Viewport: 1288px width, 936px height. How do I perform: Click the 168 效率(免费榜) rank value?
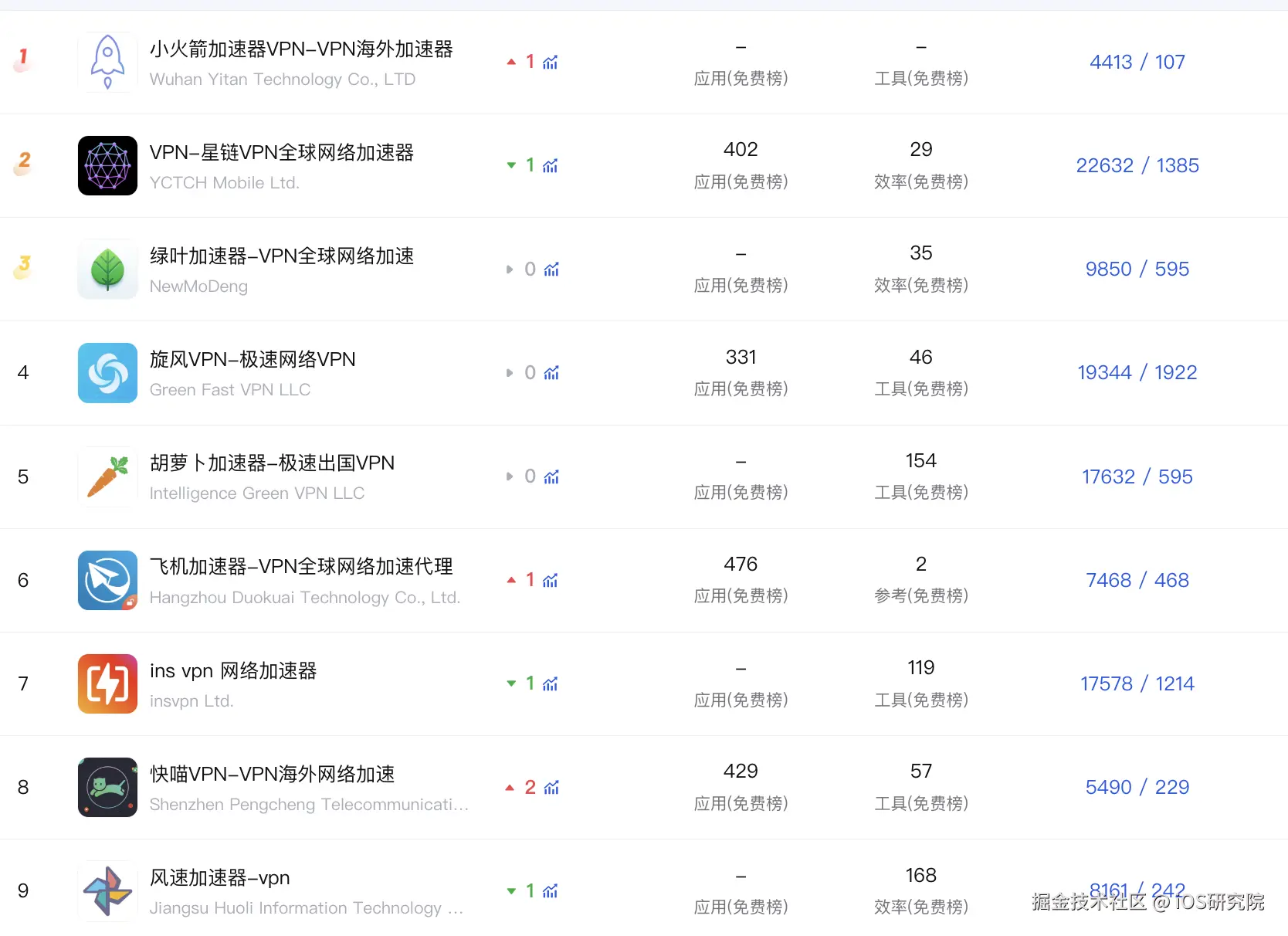click(x=921, y=875)
